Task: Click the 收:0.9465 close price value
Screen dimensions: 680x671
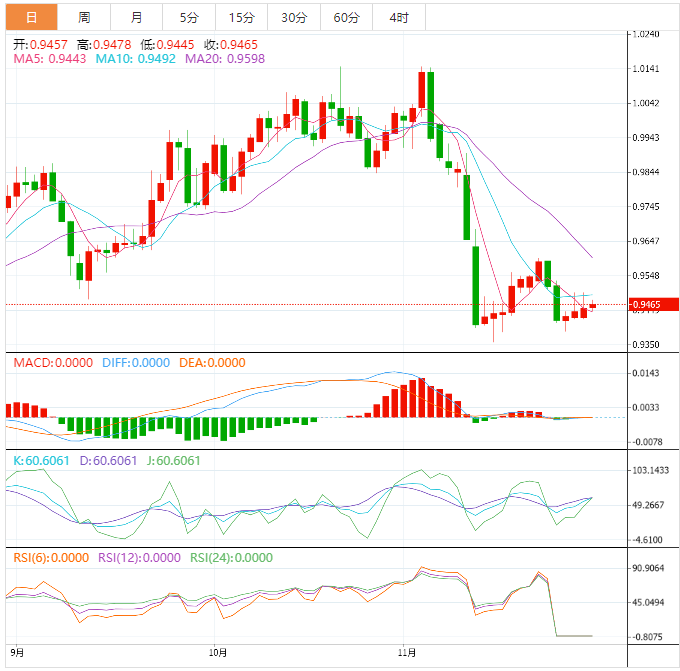Action: pyautogui.click(x=231, y=44)
